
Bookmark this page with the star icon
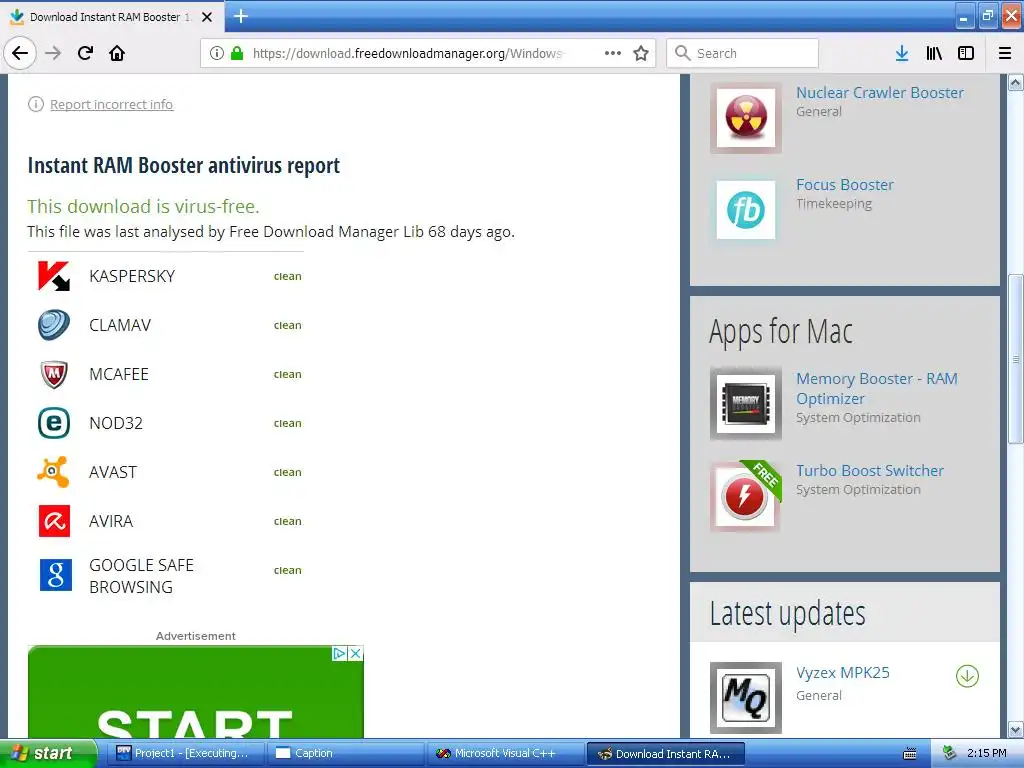point(641,53)
